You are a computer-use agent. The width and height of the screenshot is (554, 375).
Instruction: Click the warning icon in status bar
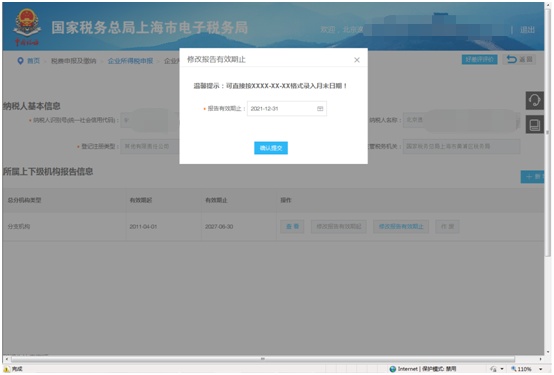pos(6,369)
